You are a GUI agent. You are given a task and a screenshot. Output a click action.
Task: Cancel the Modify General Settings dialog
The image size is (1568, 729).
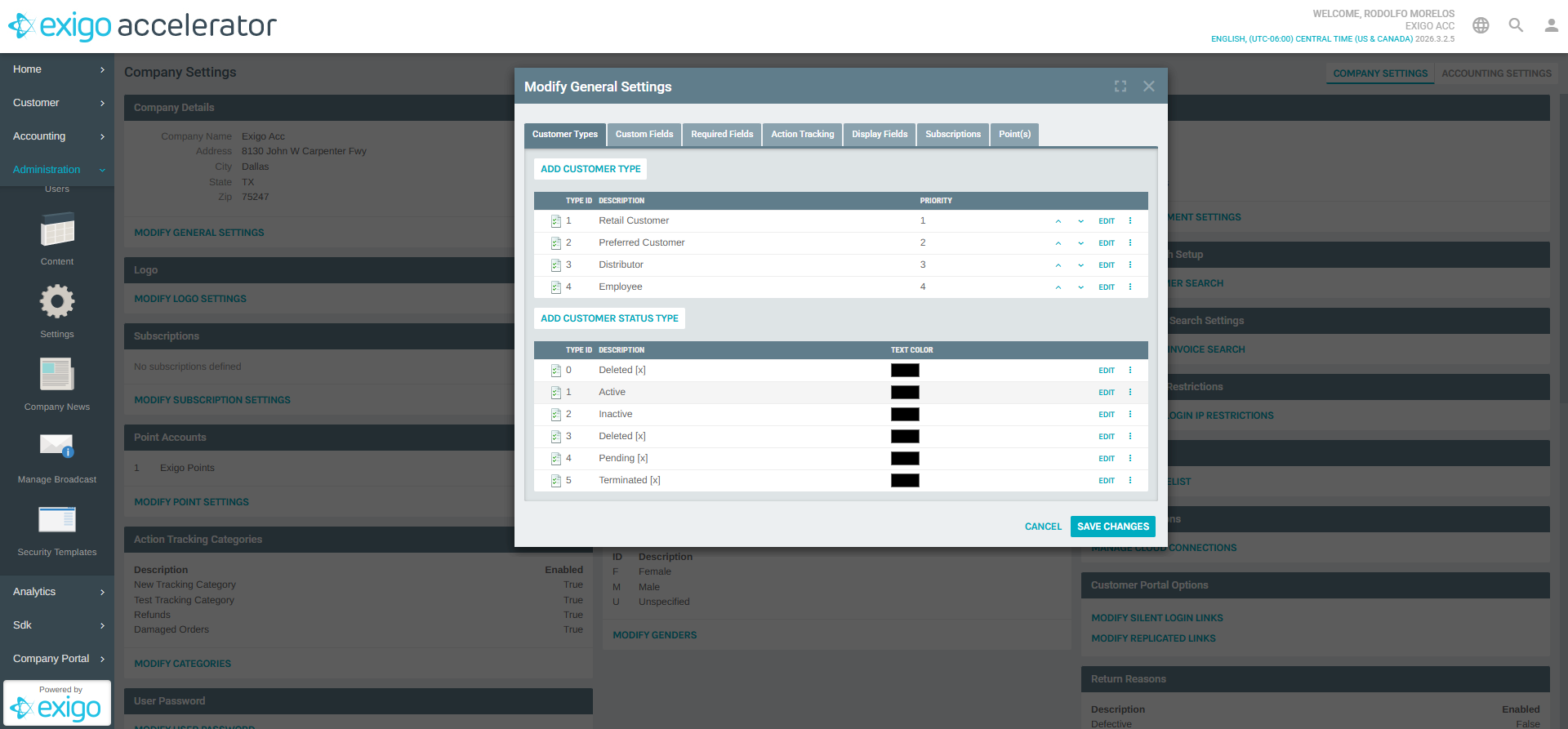[1043, 527]
